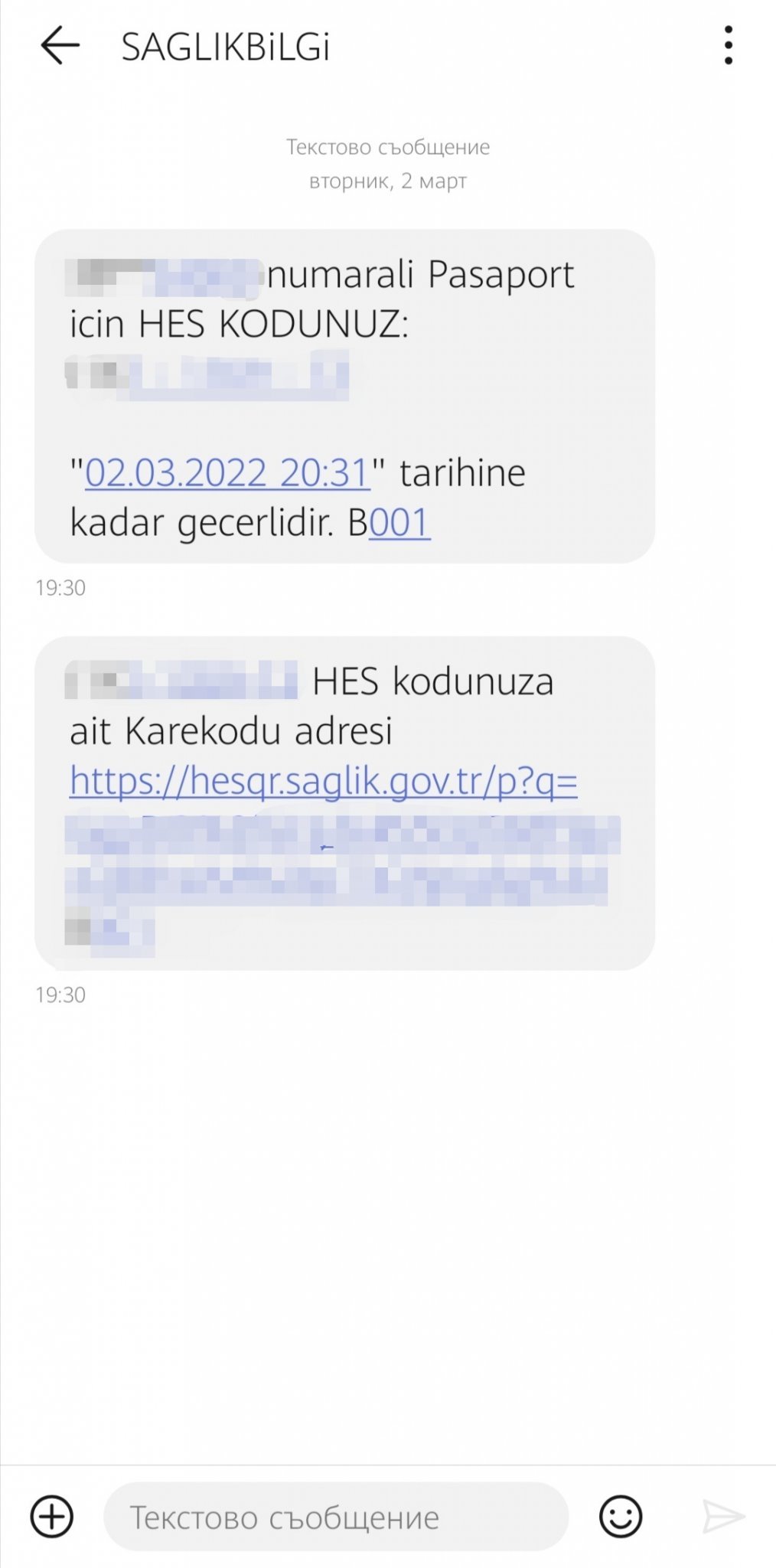776x1568 pixels.
Task: Open the three-dot overflow menu
Action: 728,45
